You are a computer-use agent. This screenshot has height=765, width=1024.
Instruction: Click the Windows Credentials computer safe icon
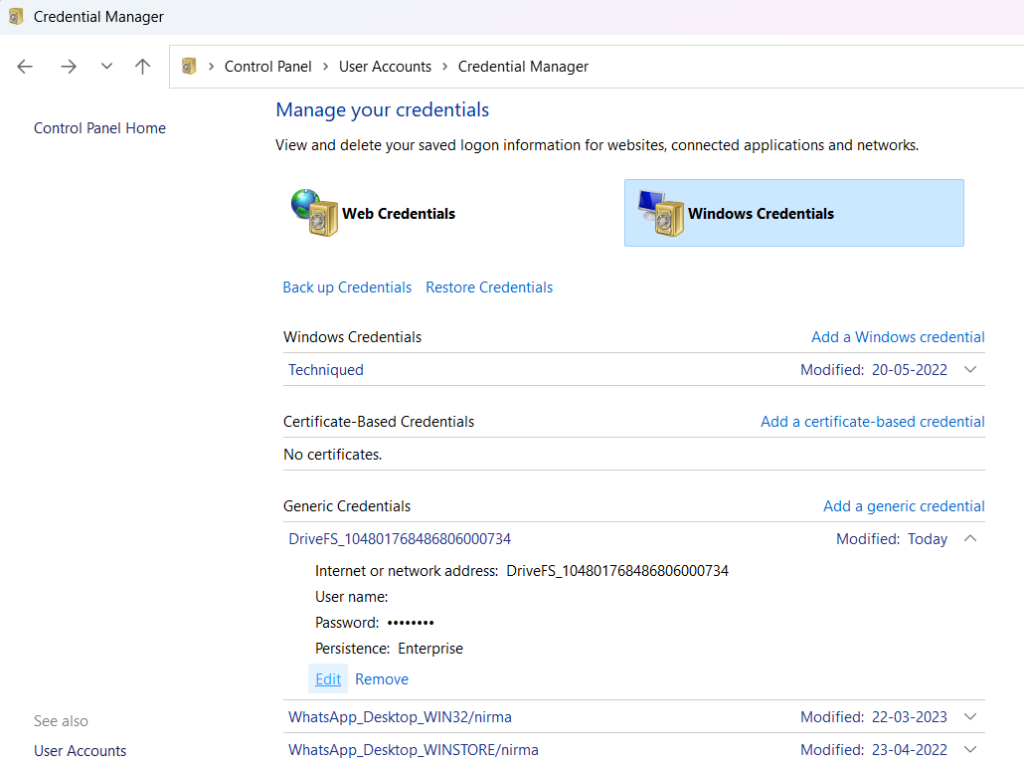tap(660, 213)
